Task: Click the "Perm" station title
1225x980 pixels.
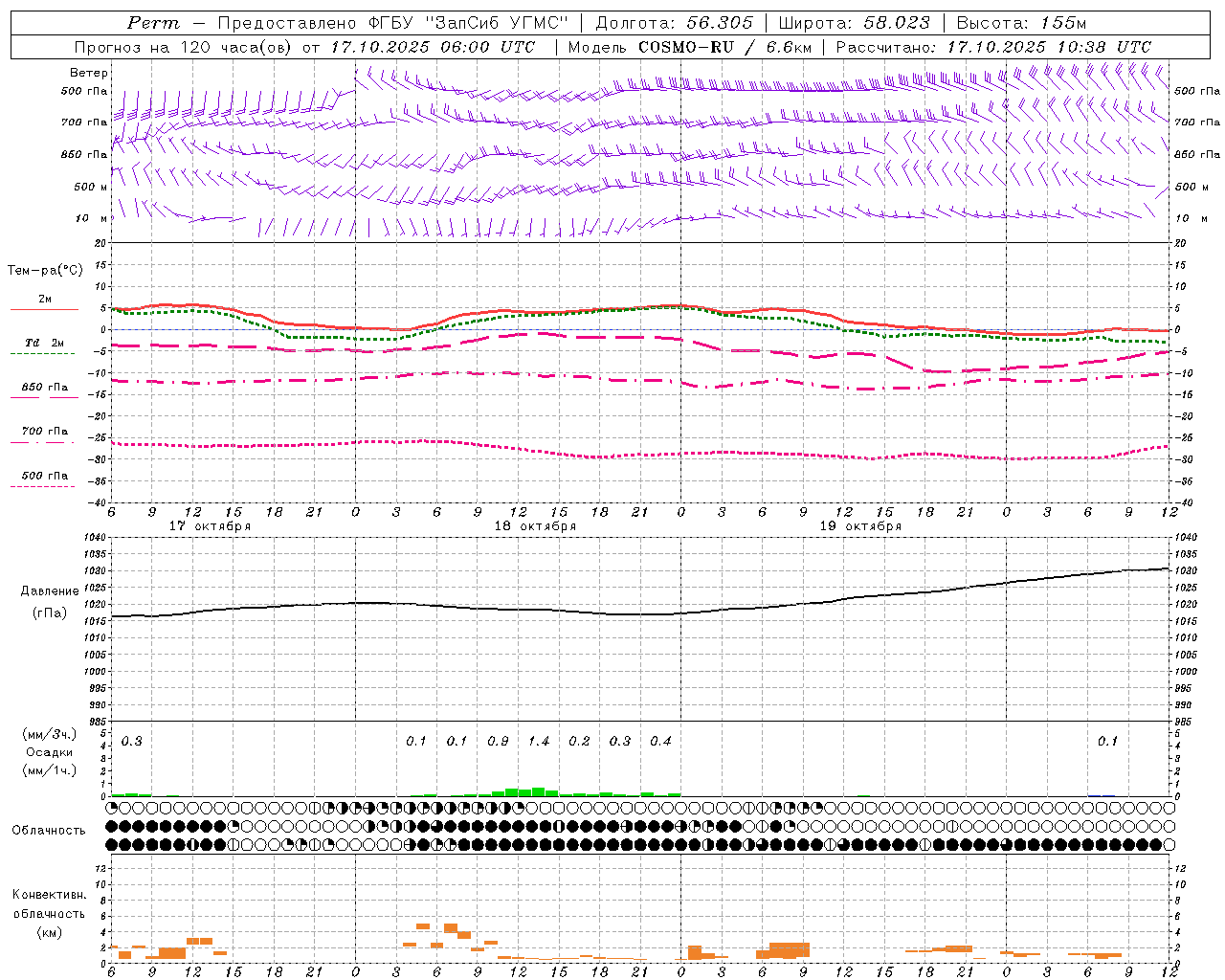Action: [x=153, y=23]
